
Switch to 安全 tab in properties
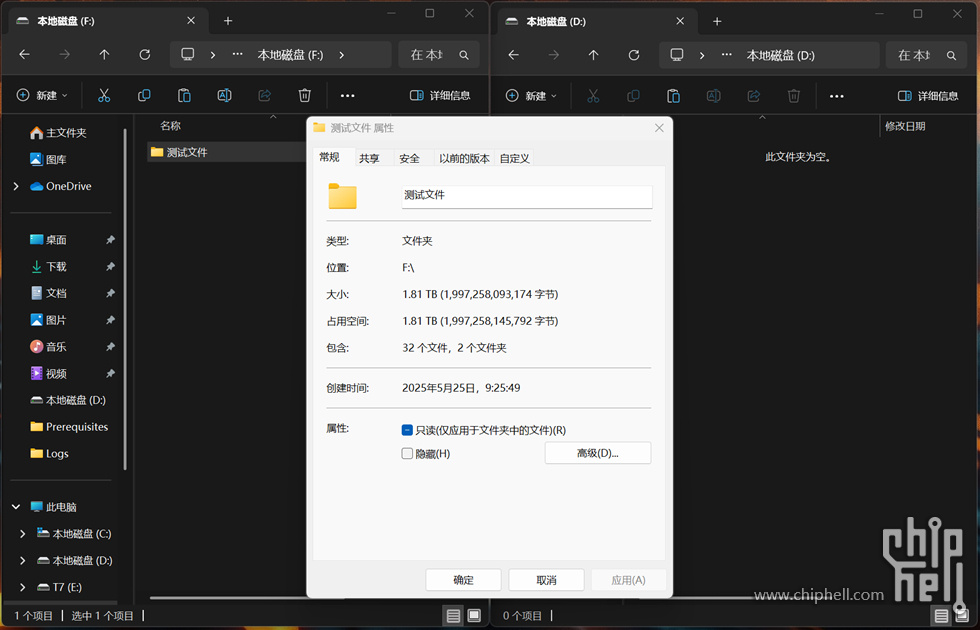(409, 158)
